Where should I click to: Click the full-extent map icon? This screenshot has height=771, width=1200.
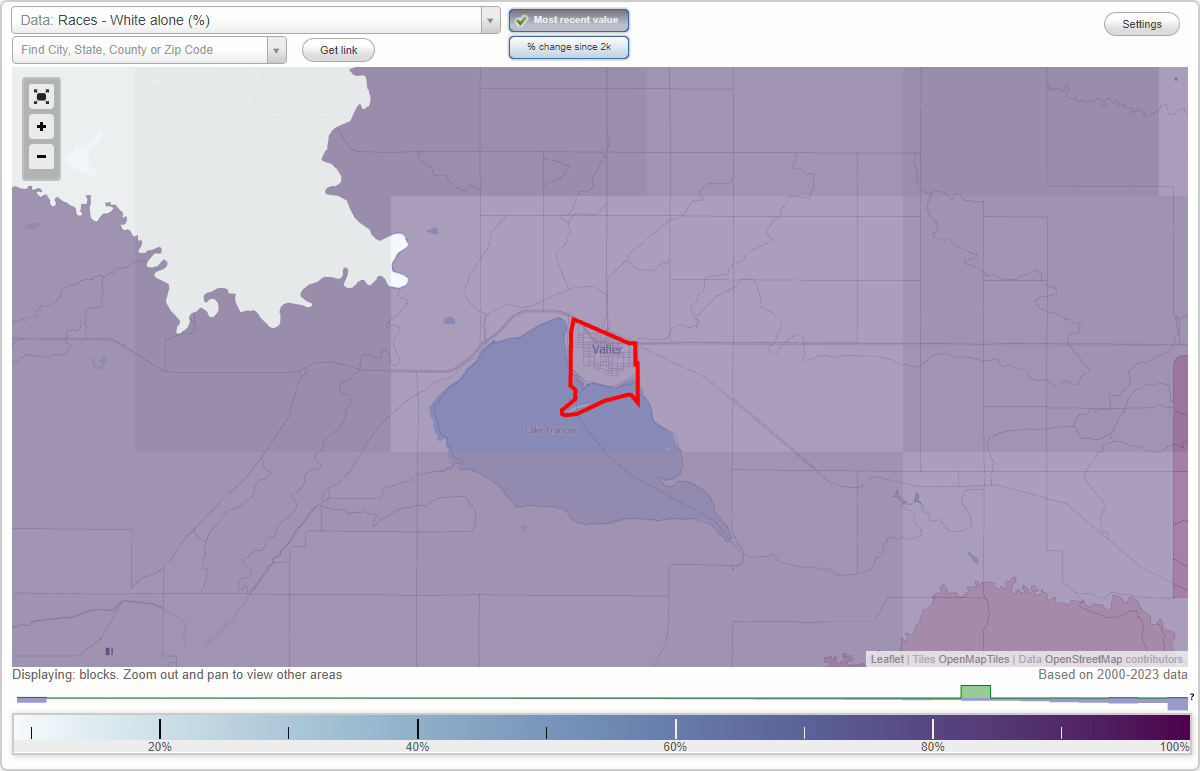point(41,96)
